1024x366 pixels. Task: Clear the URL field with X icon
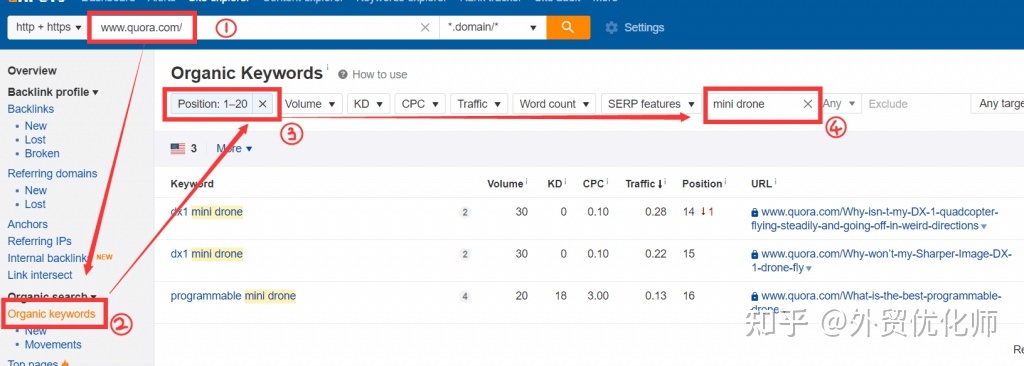425,27
